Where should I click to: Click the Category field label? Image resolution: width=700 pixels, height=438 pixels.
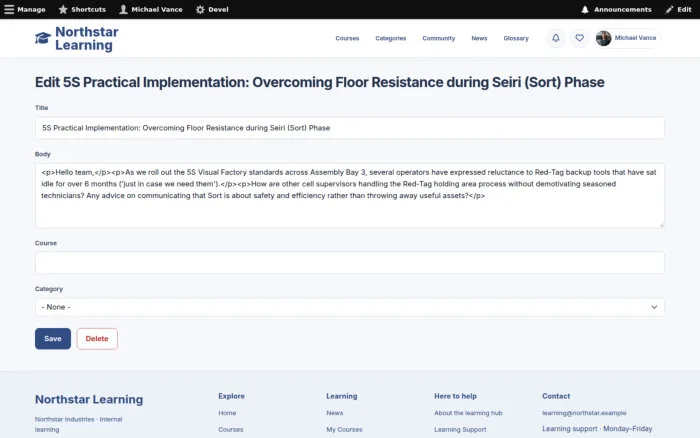(x=49, y=289)
